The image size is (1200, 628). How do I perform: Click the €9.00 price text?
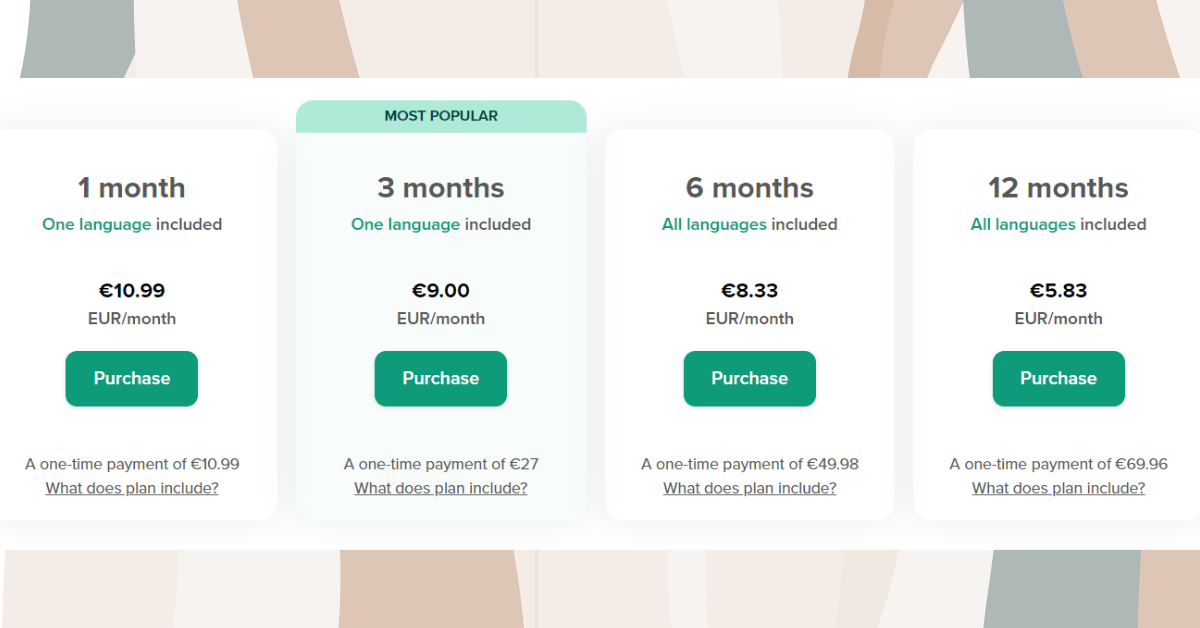click(x=441, y=291)
